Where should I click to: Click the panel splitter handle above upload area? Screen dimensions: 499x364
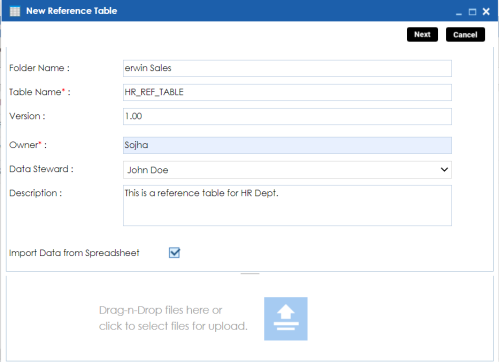tap(250, 273)
